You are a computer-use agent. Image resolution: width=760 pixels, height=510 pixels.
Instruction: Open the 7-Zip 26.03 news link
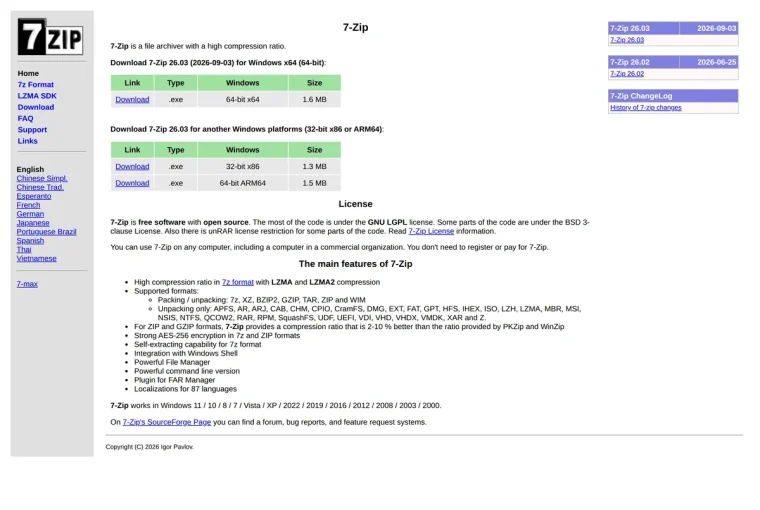[x=627, y=40]
